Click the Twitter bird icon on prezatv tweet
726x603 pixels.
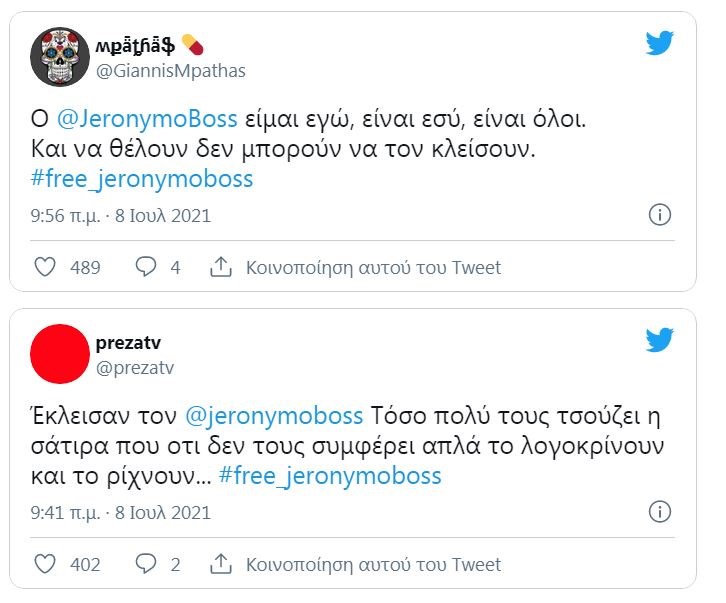pos(659,340)
